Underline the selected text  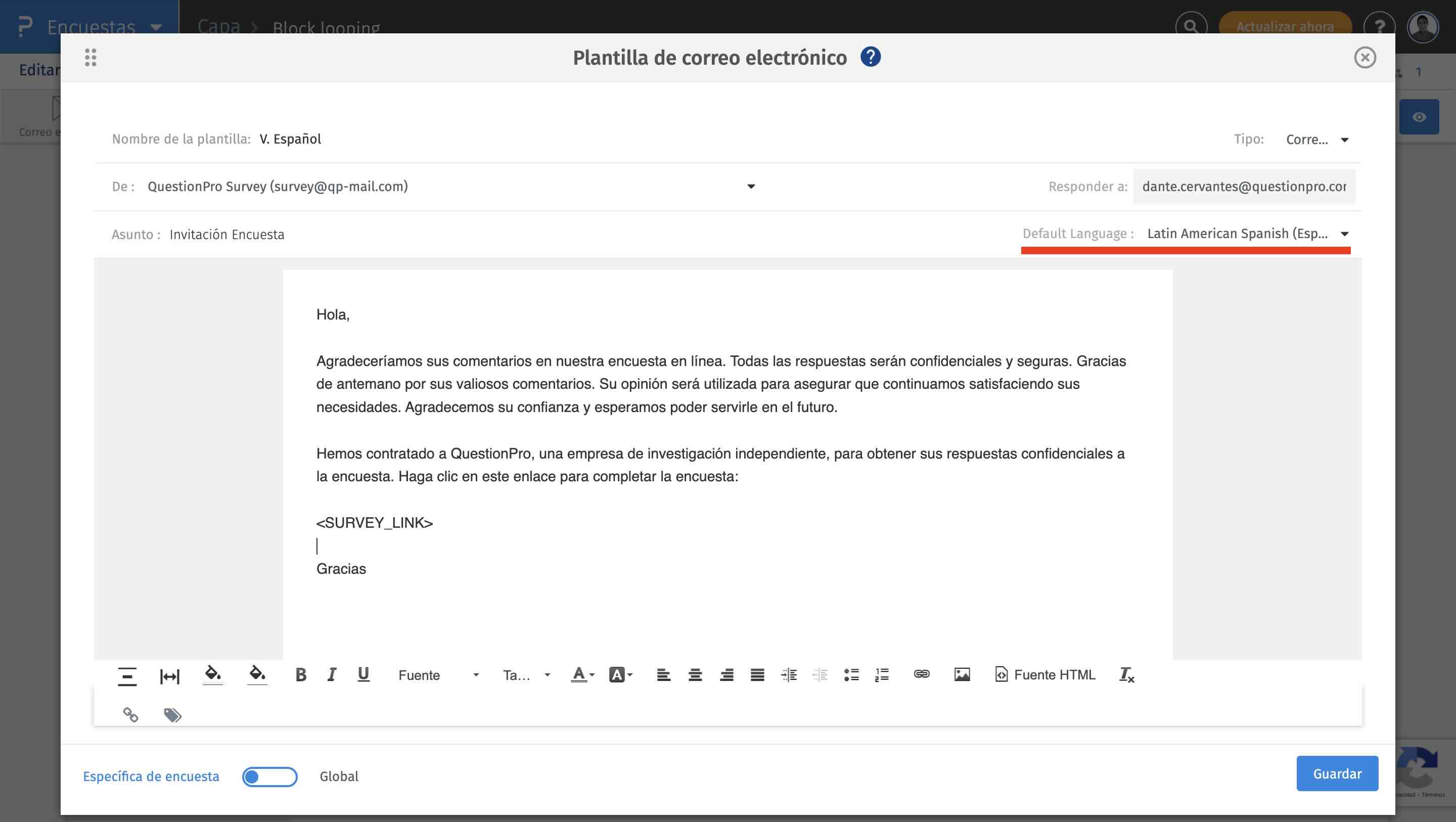pyautogui.click(x=362, y=674)
